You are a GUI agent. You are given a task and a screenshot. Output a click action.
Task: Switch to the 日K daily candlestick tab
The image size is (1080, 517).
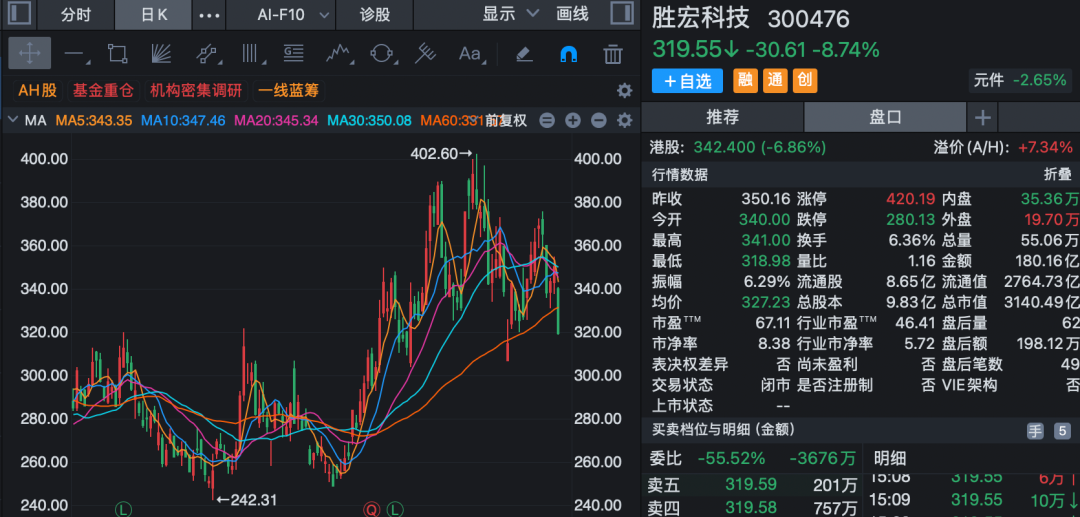tap(154, 14)
